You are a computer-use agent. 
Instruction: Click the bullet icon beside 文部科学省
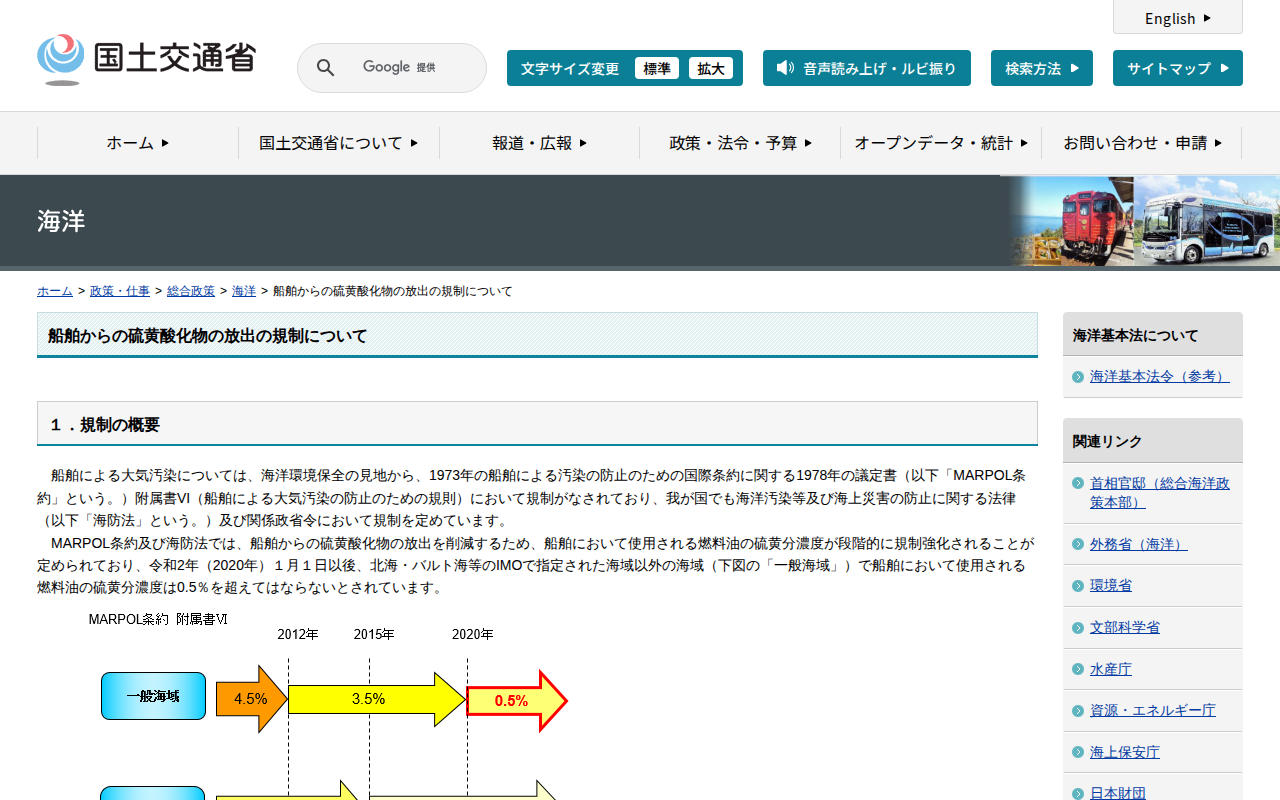tap(1078, 628)
